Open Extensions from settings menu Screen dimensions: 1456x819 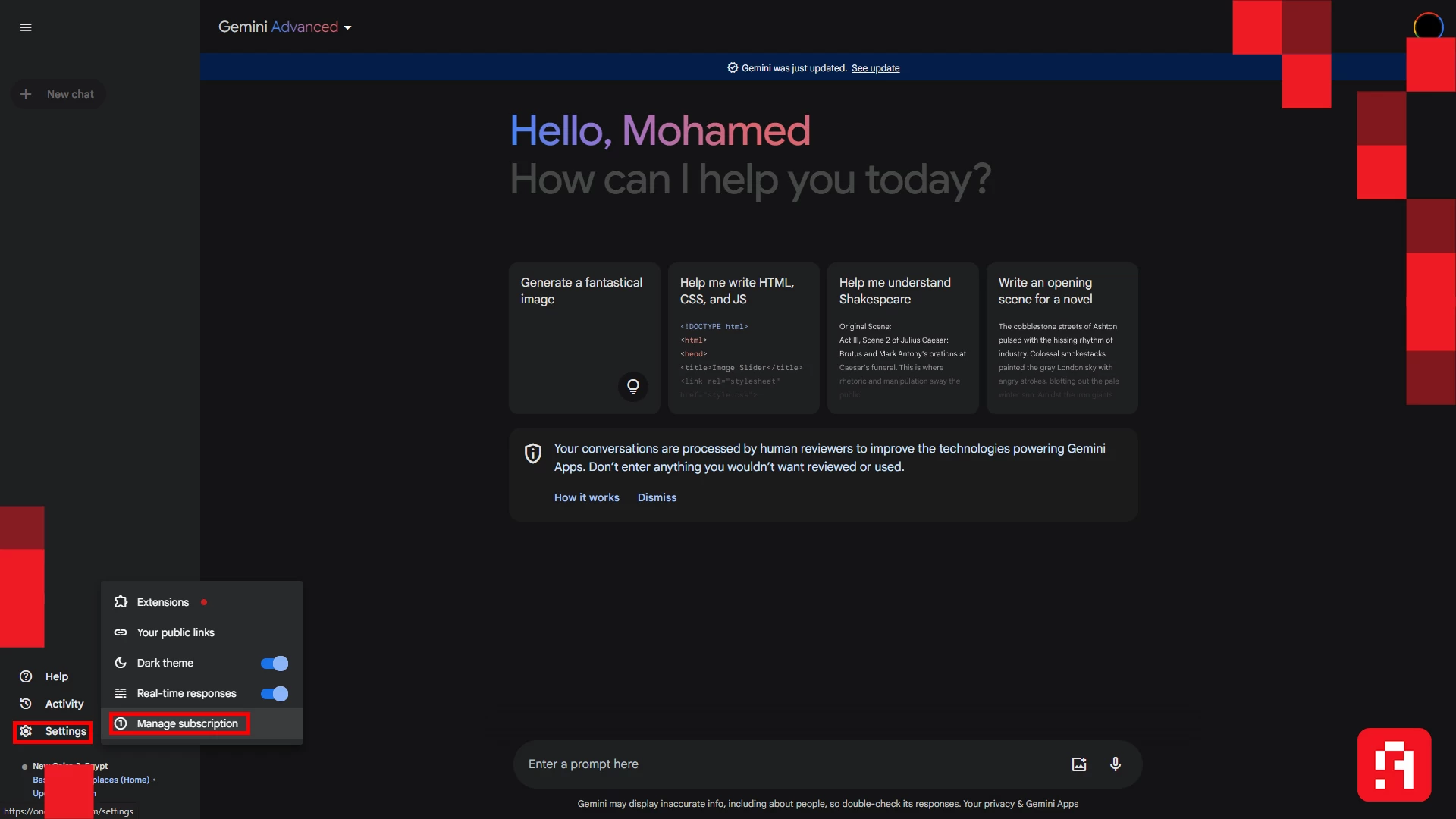(202, 602)
